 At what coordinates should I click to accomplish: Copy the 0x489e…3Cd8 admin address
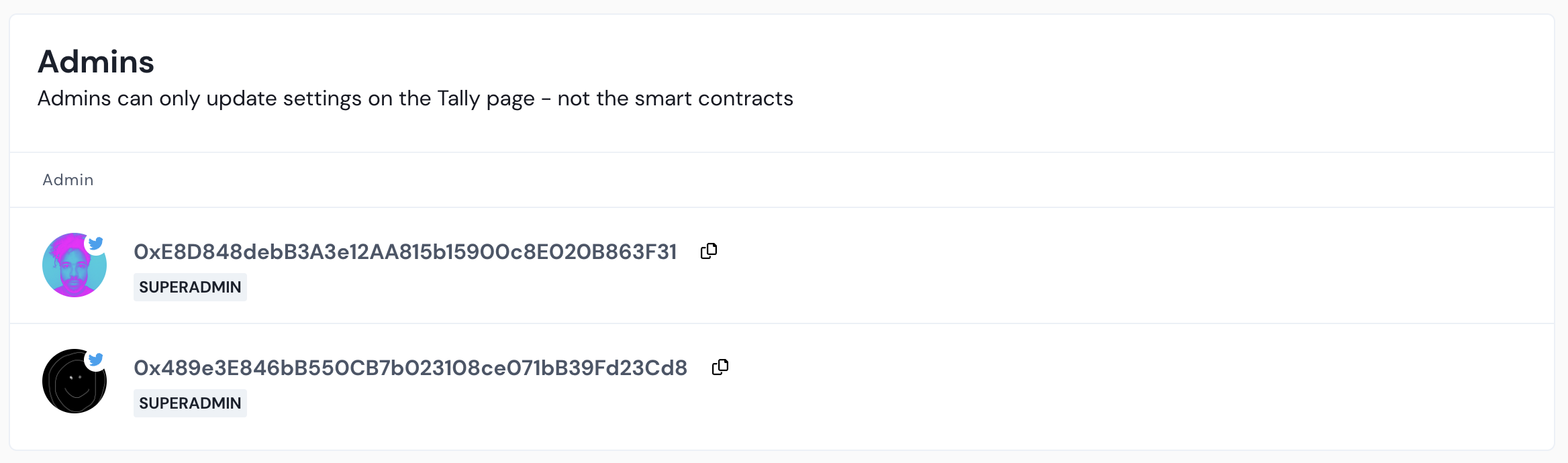[x=720, y=367]
